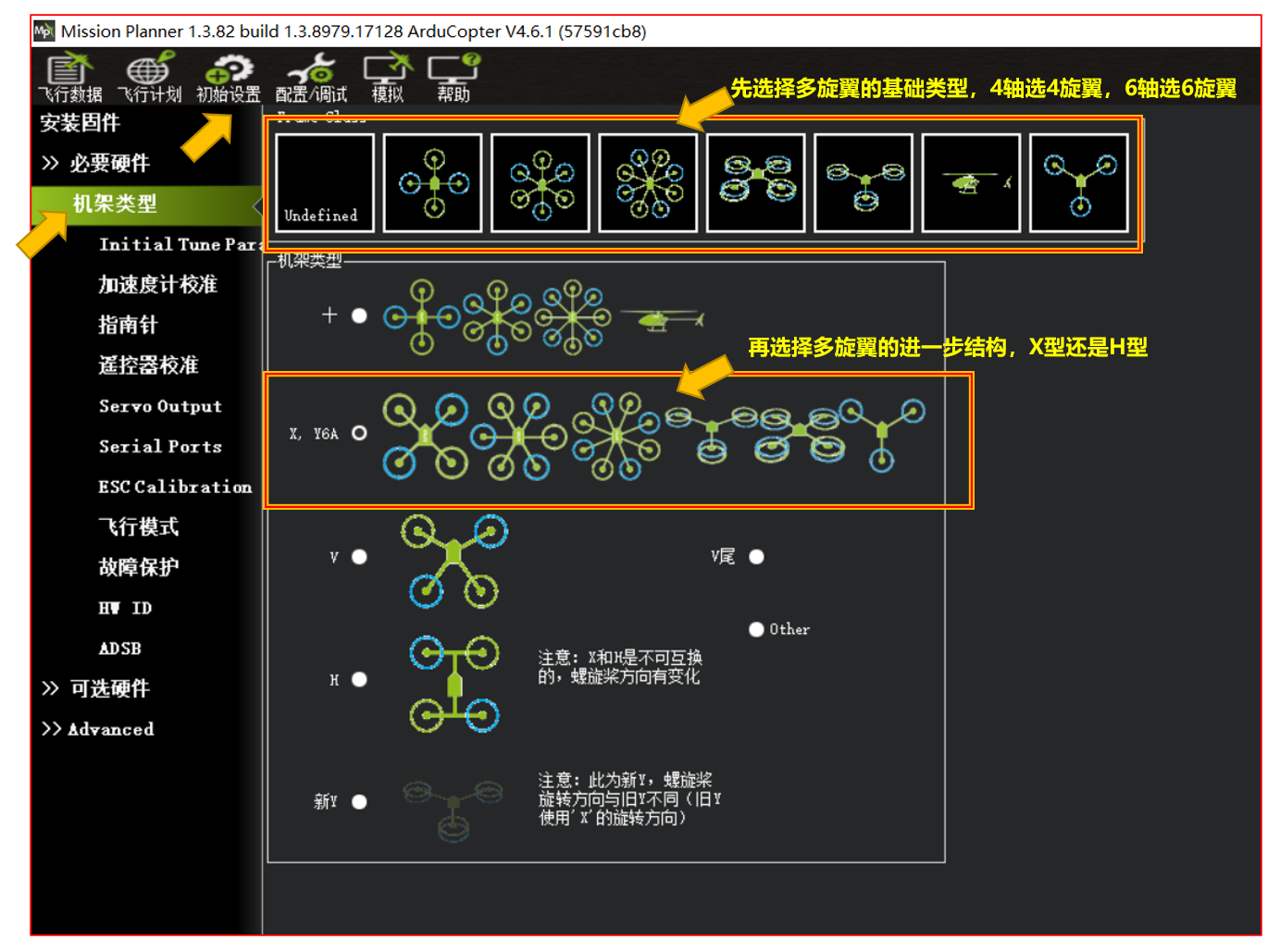The width and height of the screenshot is (1280, 952).
Task: Select the quadcopter frame class icon
Action: pyautogui.click(x=432, y=182)
